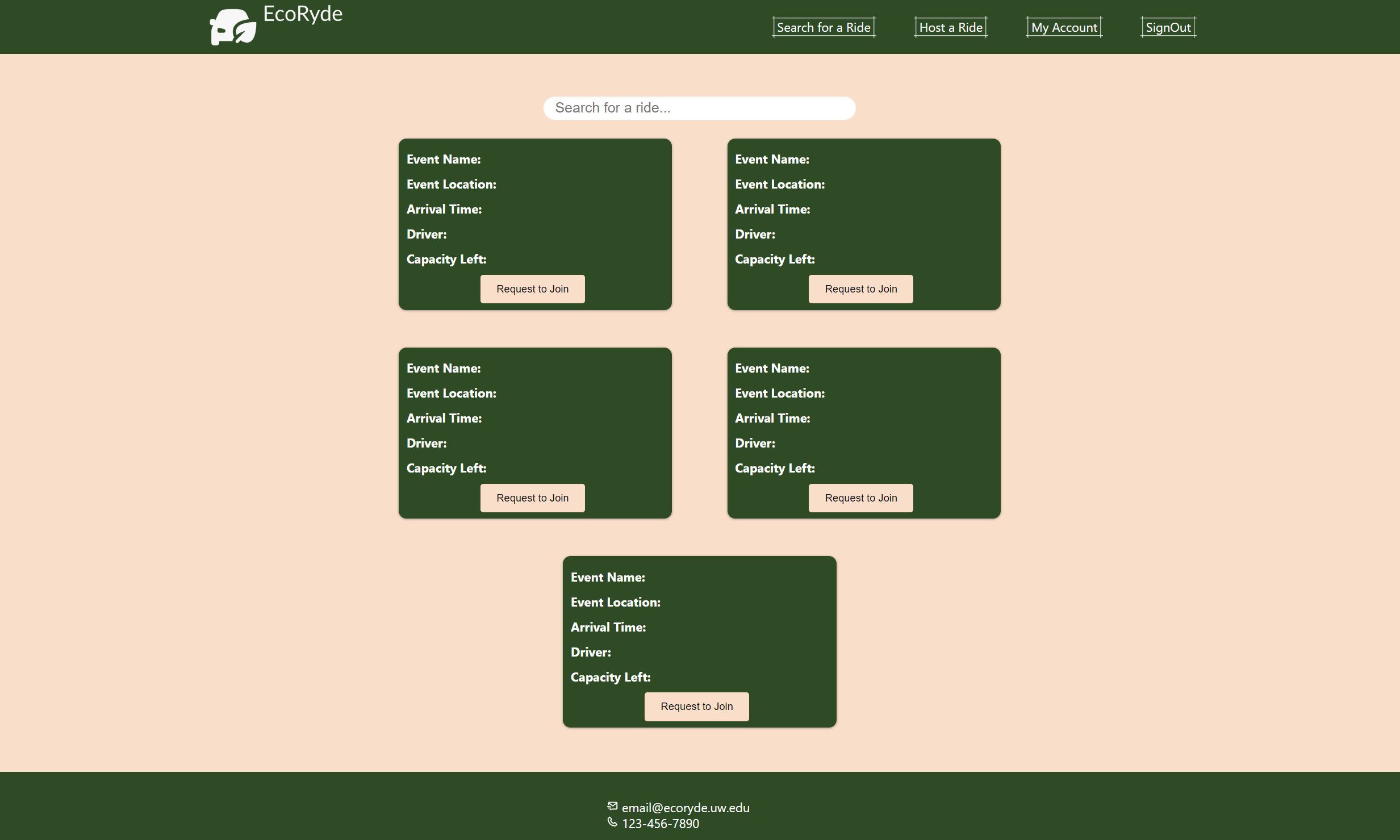
Task: Click Capacity Left label in bottom card
Action: (x=611, y=677)
